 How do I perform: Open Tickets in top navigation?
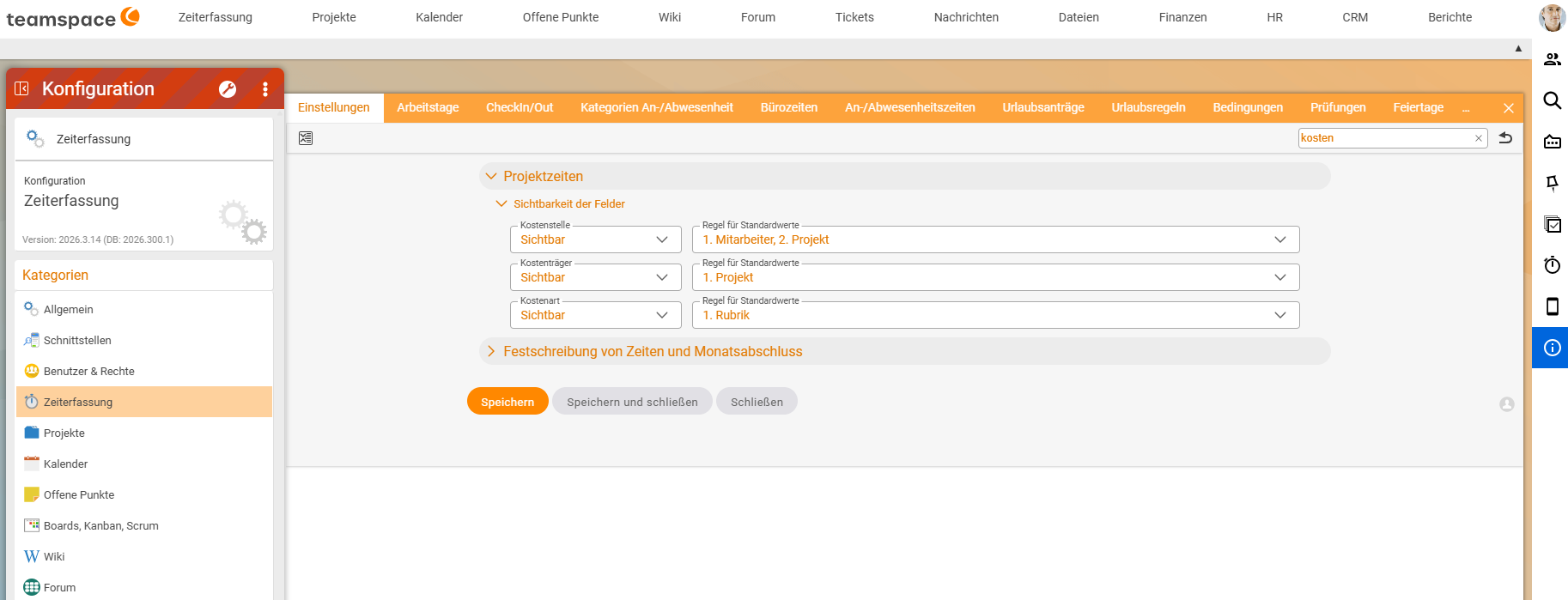click(x=854, y=17)
